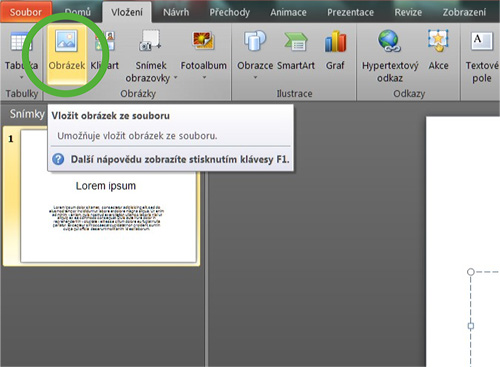Select slide 1 thumbnail
The height and width of the screenshot is (367, 500).
point(108,197)
